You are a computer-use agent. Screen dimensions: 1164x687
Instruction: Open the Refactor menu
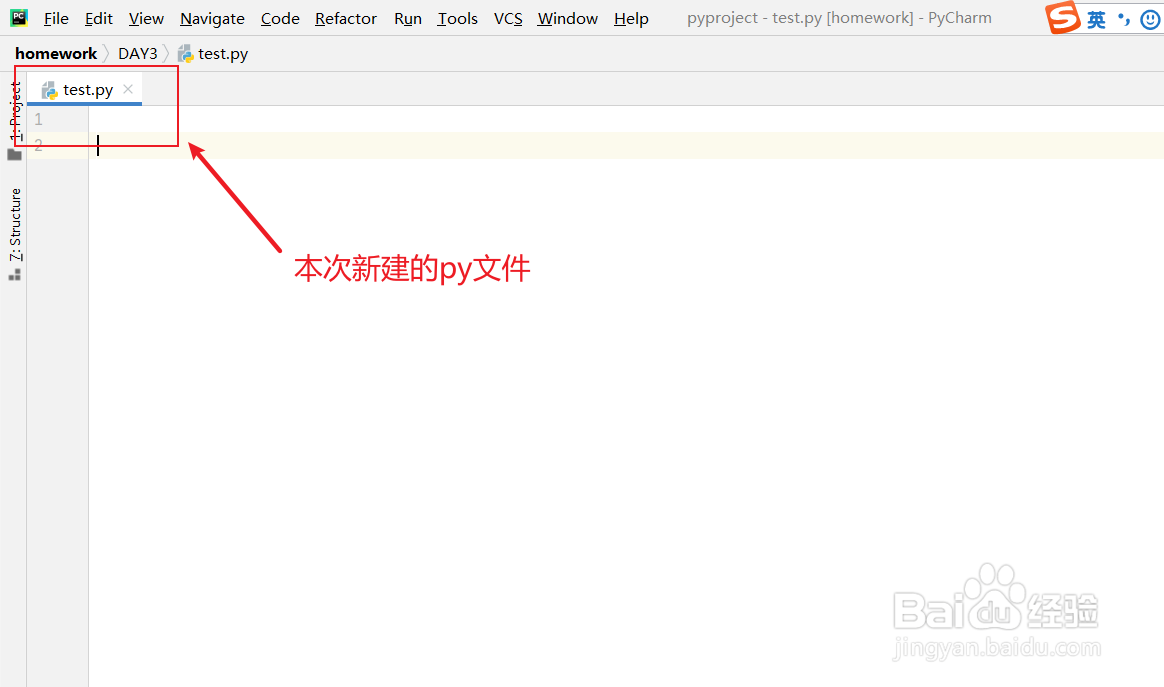pyautogui.click(x=345, y=18)
